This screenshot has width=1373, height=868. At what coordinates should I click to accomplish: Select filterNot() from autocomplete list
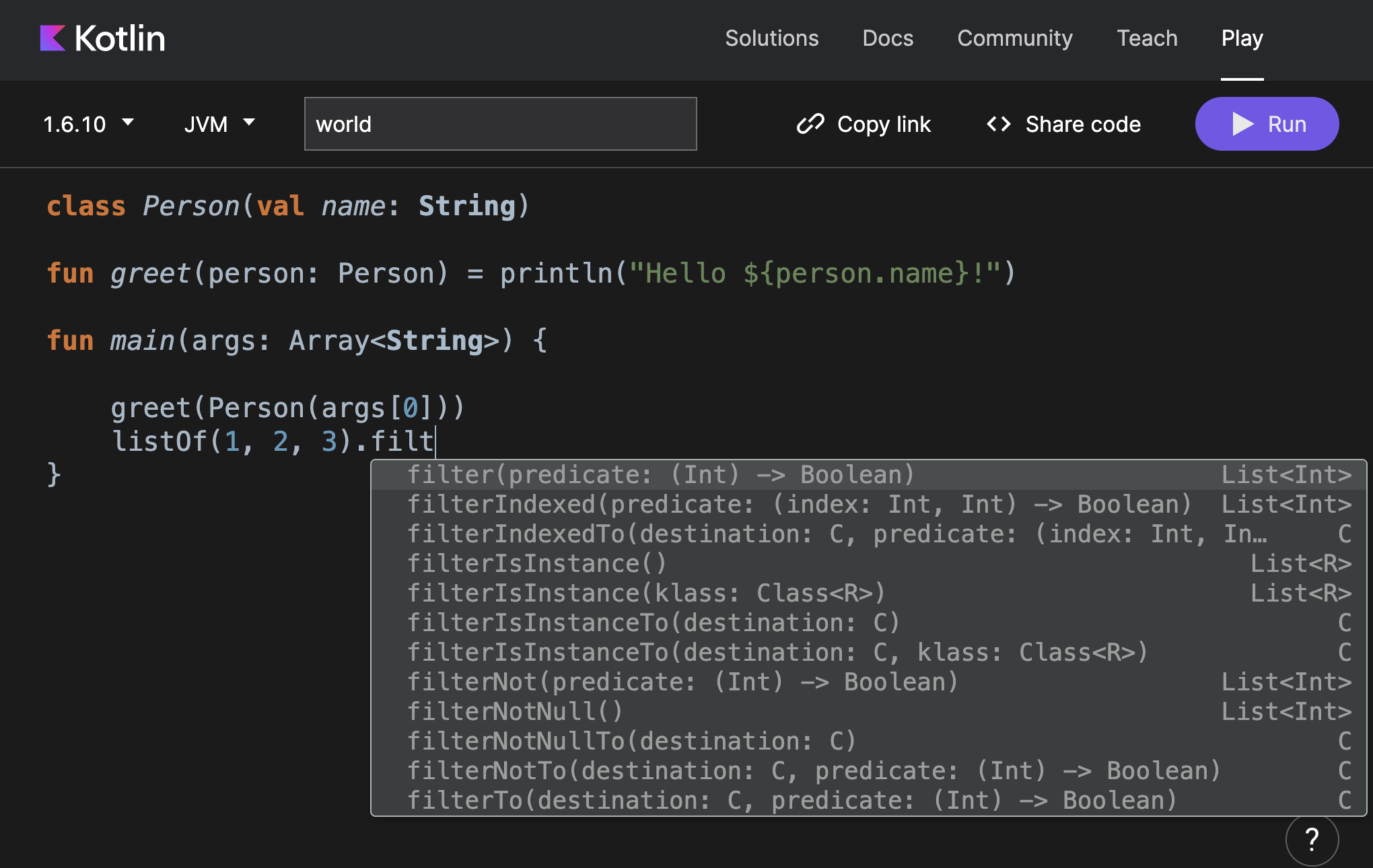pos(682,682)
